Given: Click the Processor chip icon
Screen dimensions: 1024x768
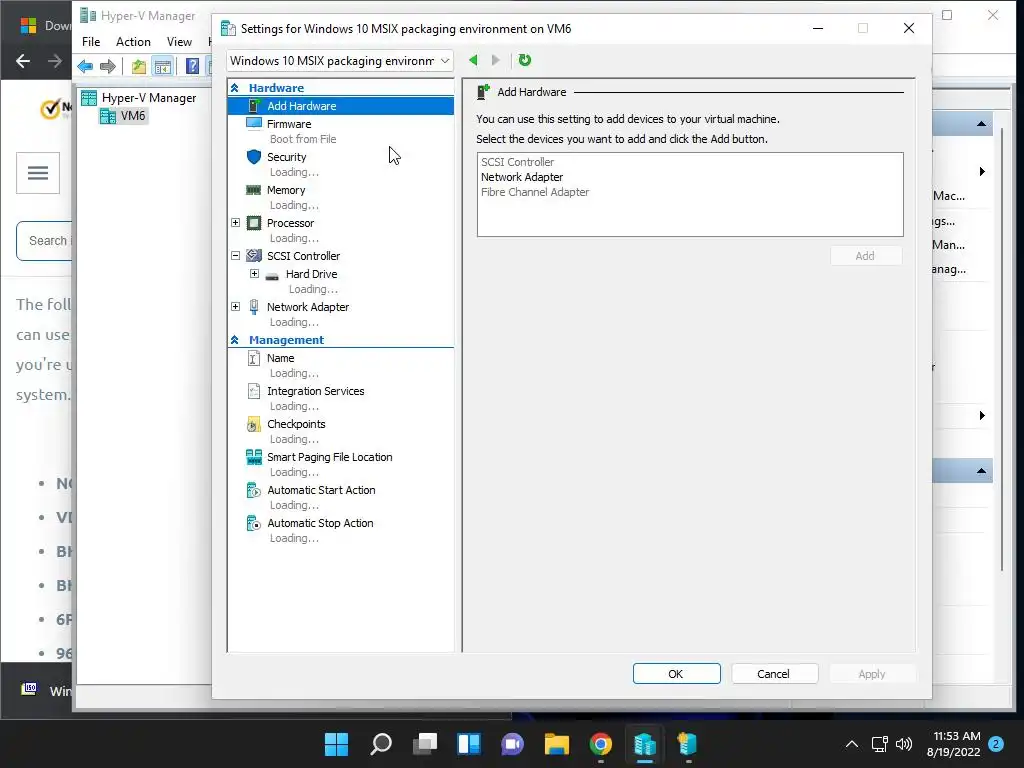Looking at the screenshot, I should click(x=254, y=223).
